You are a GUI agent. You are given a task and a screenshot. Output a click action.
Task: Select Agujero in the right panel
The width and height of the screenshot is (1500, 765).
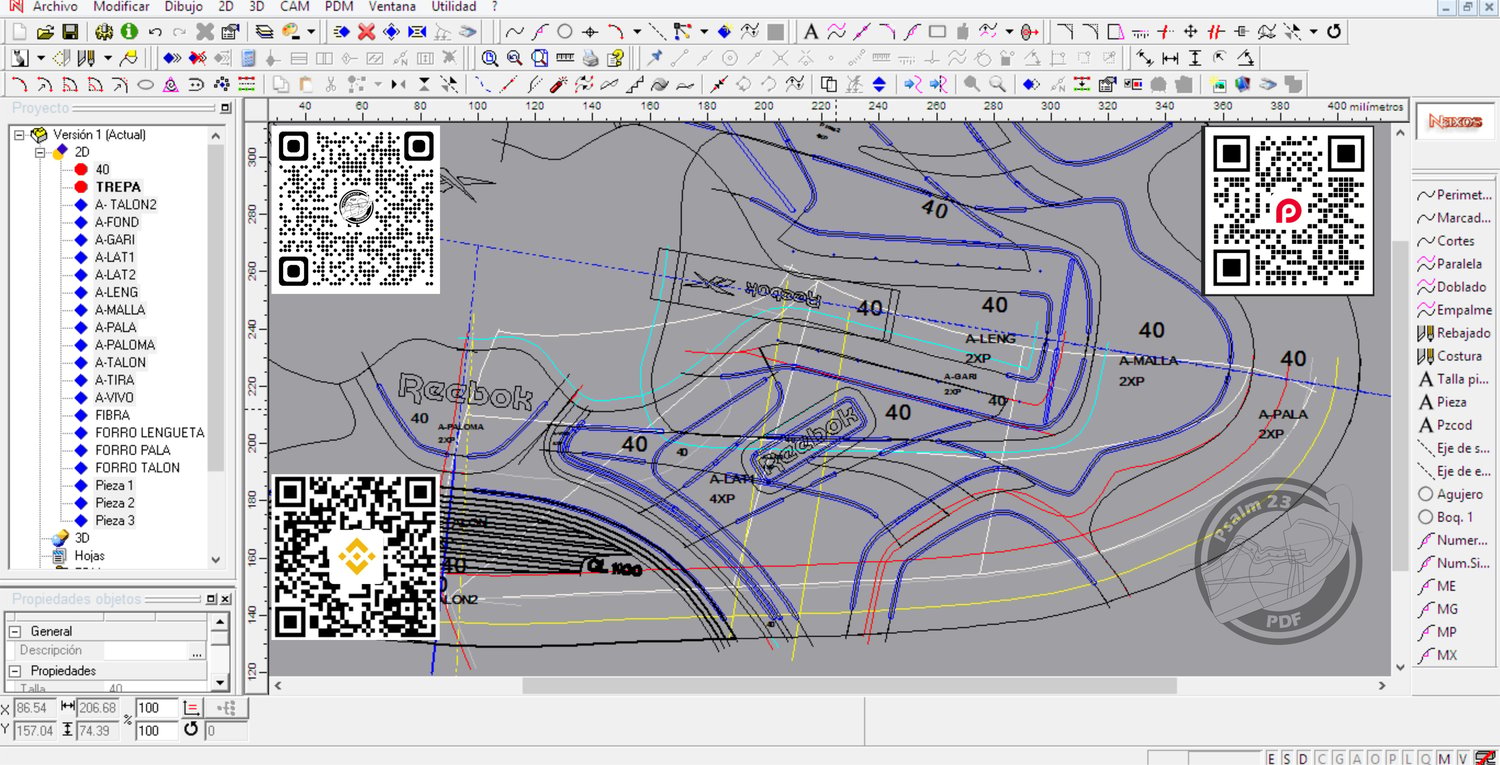coord(1451,494)
